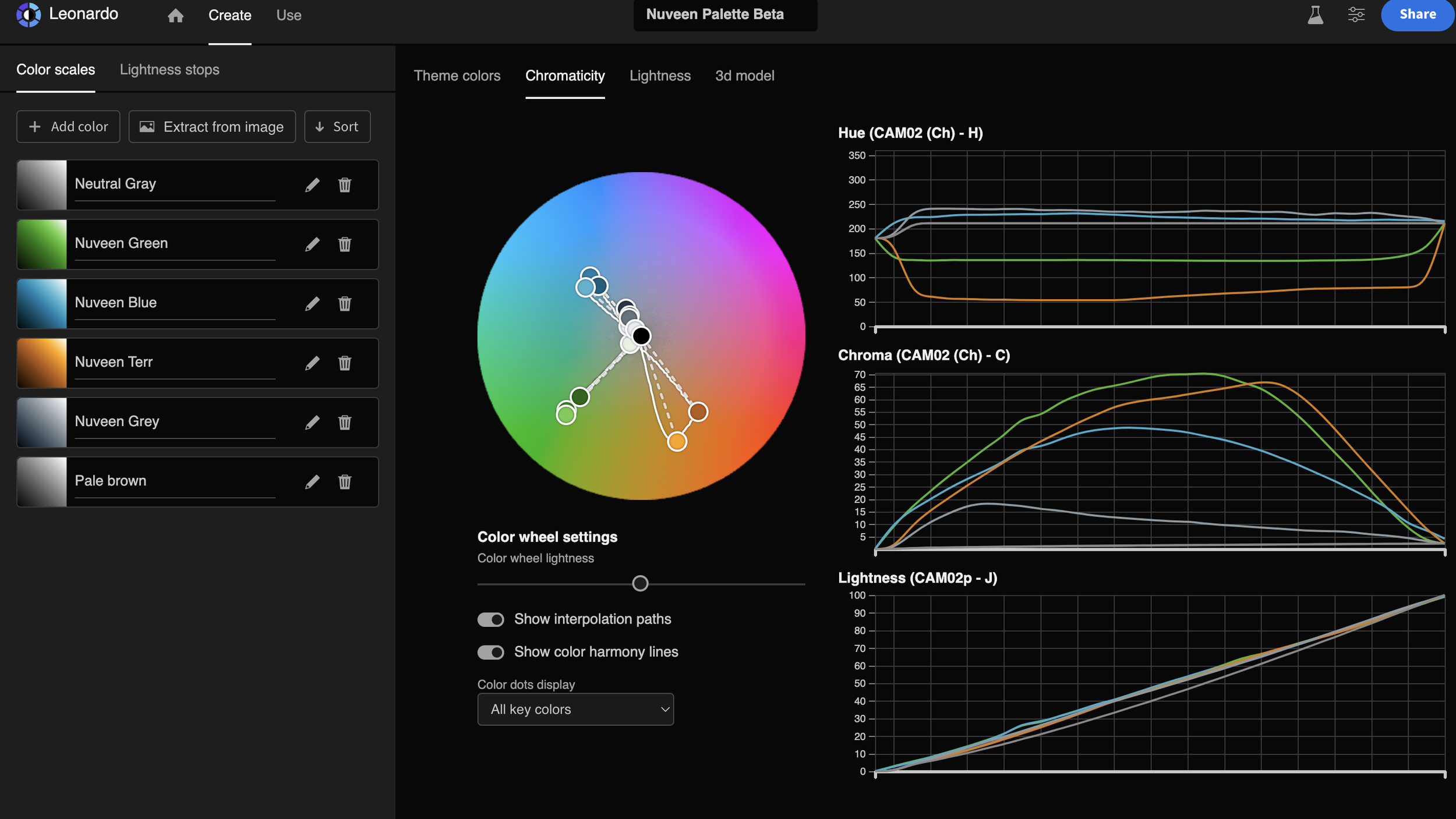Image resolution: width=1456 pixels, height=819 pixels.
Task: Delete the Pale brown color scale
Action: click(x=345, y=481)
